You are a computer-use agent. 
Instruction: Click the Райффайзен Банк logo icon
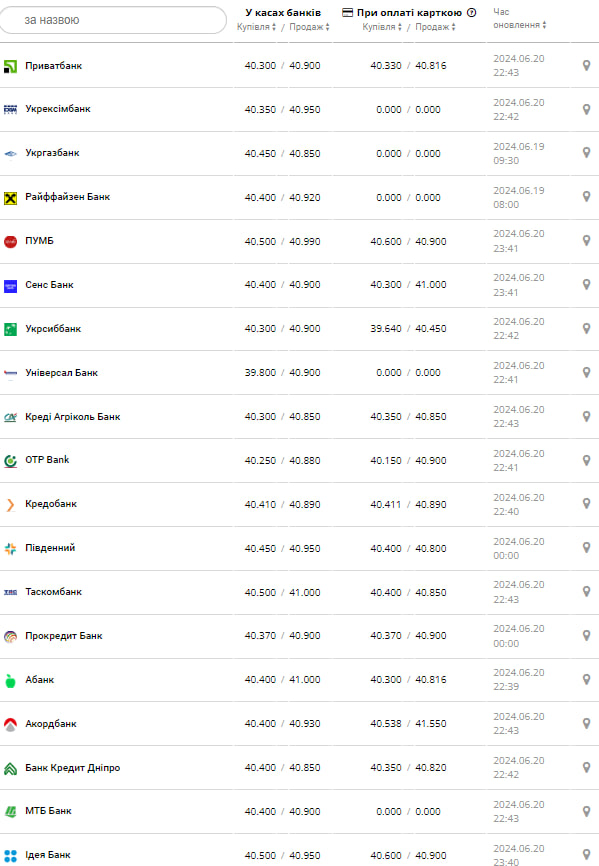pos(10,198)
